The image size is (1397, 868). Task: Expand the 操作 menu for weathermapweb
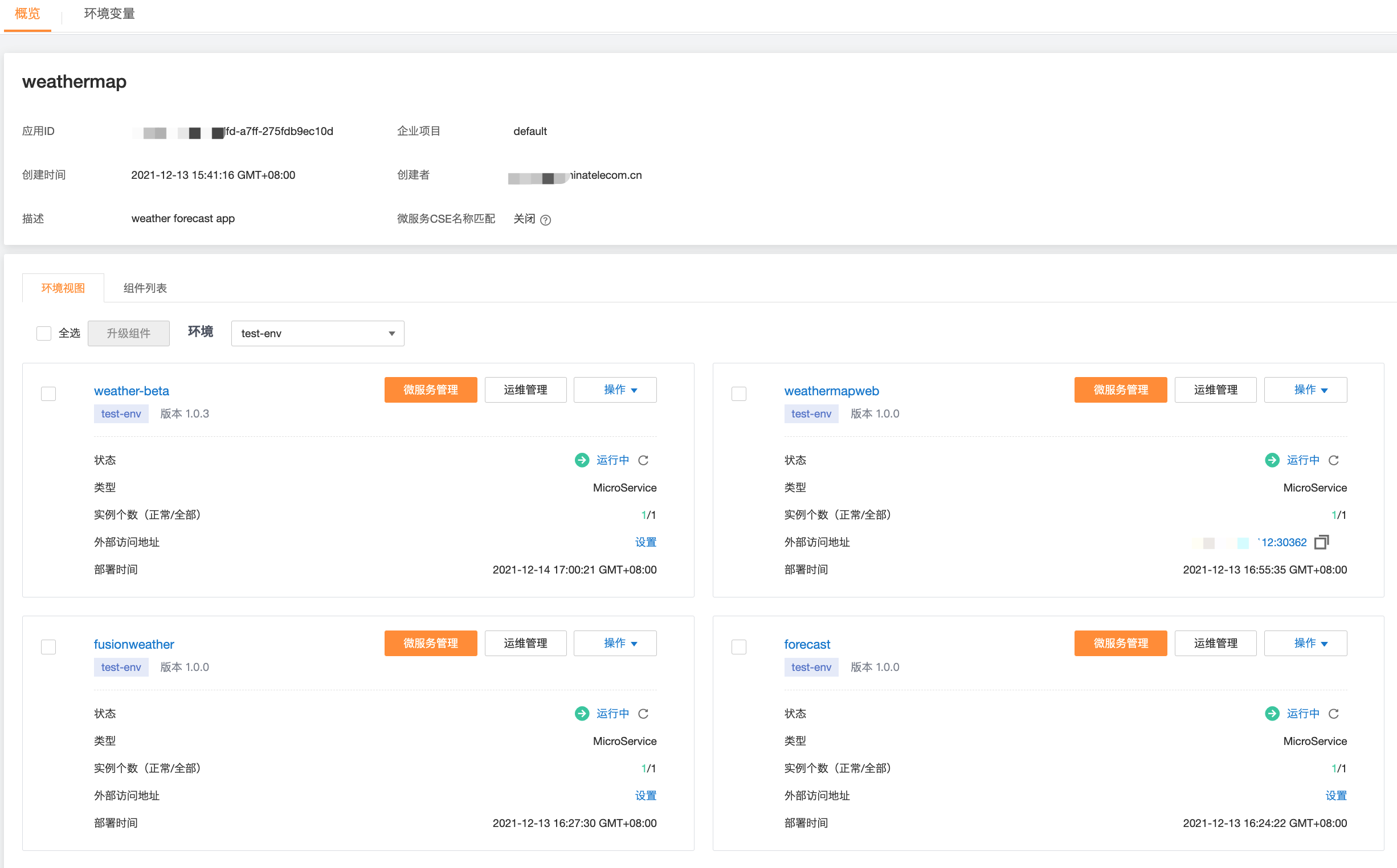coord(1305,390)
